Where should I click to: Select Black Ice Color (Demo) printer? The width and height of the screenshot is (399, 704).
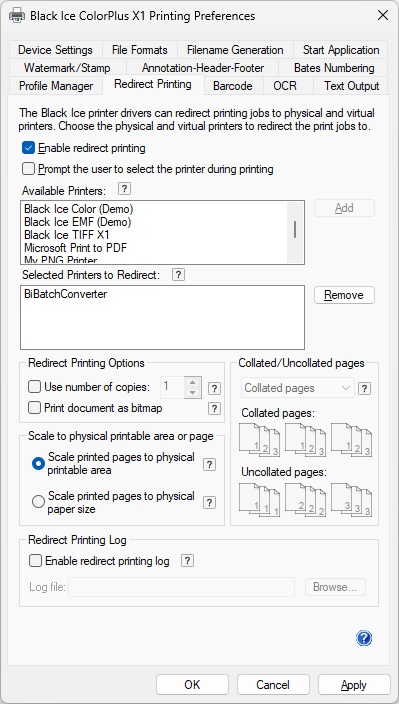79,209
